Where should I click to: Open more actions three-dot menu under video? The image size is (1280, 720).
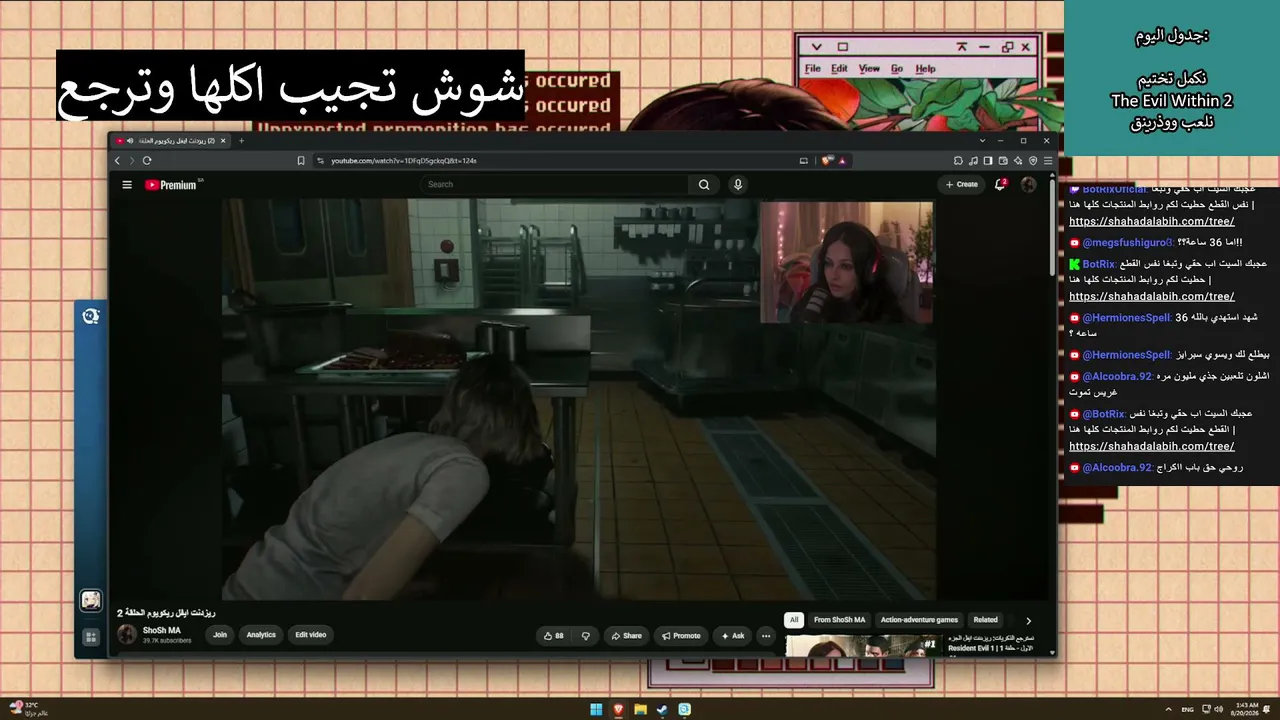[x=766, y=636]
